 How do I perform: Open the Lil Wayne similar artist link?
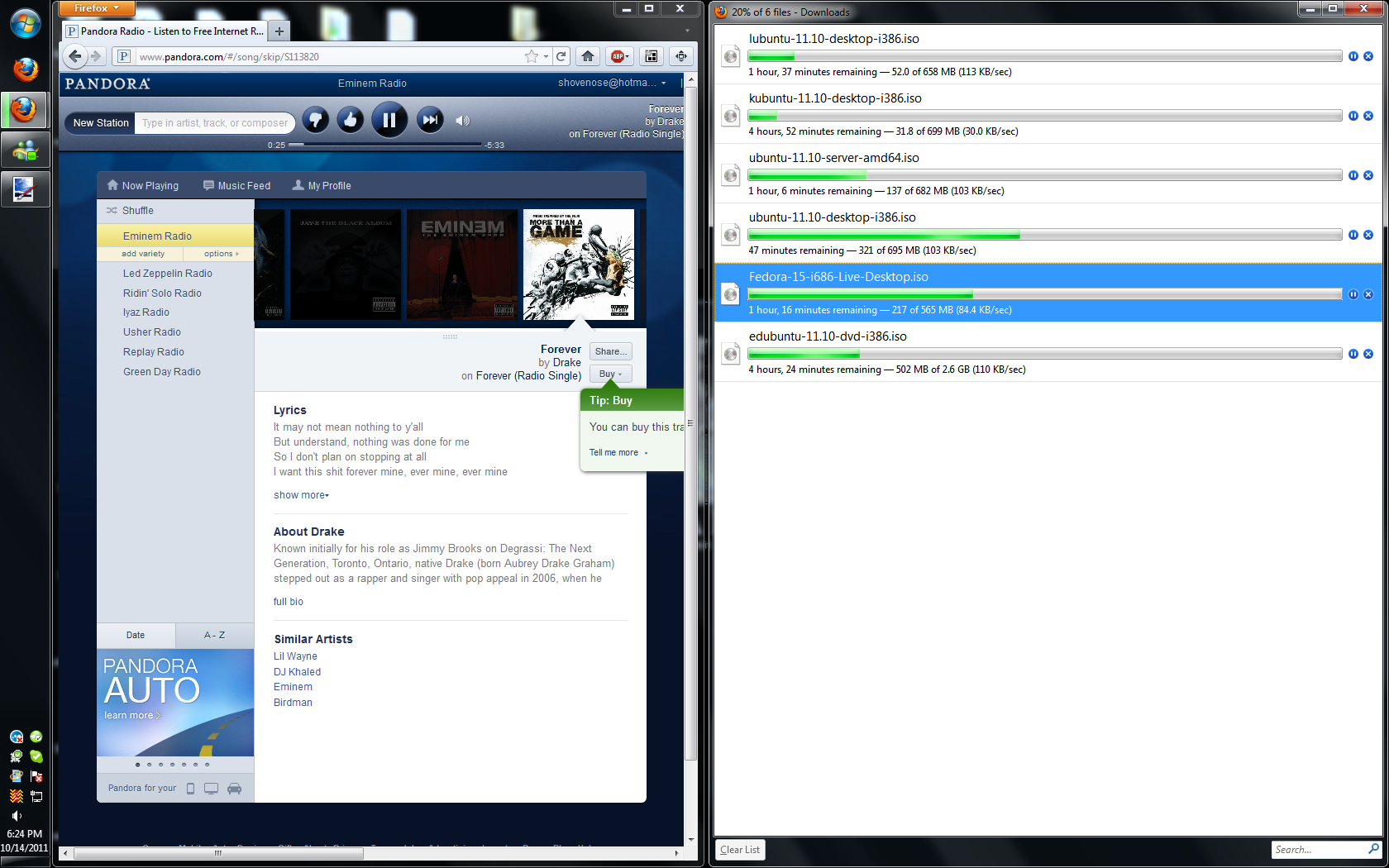pos(295,656)
